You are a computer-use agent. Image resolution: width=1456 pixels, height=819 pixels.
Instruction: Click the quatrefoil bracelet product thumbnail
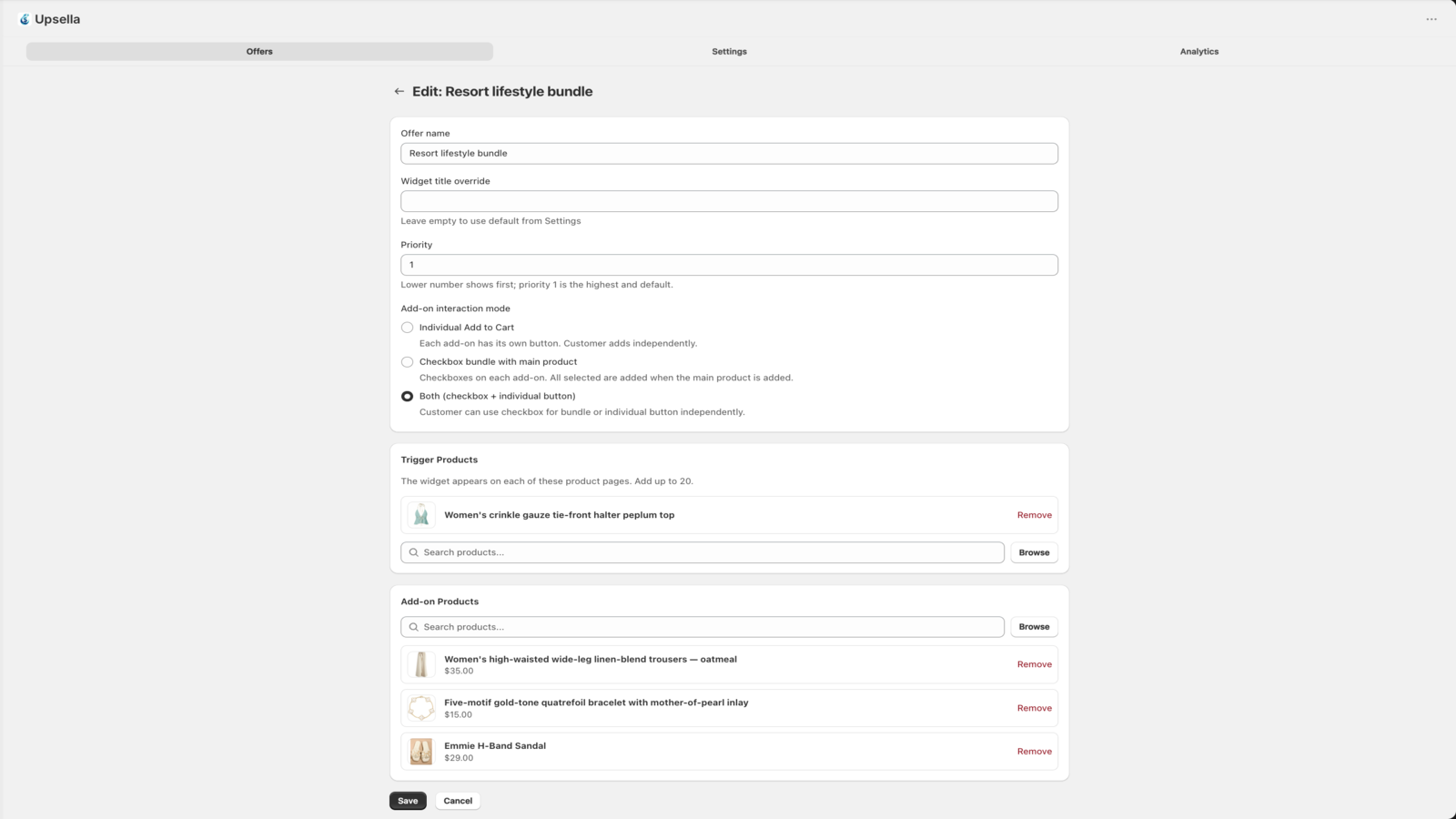420,708
